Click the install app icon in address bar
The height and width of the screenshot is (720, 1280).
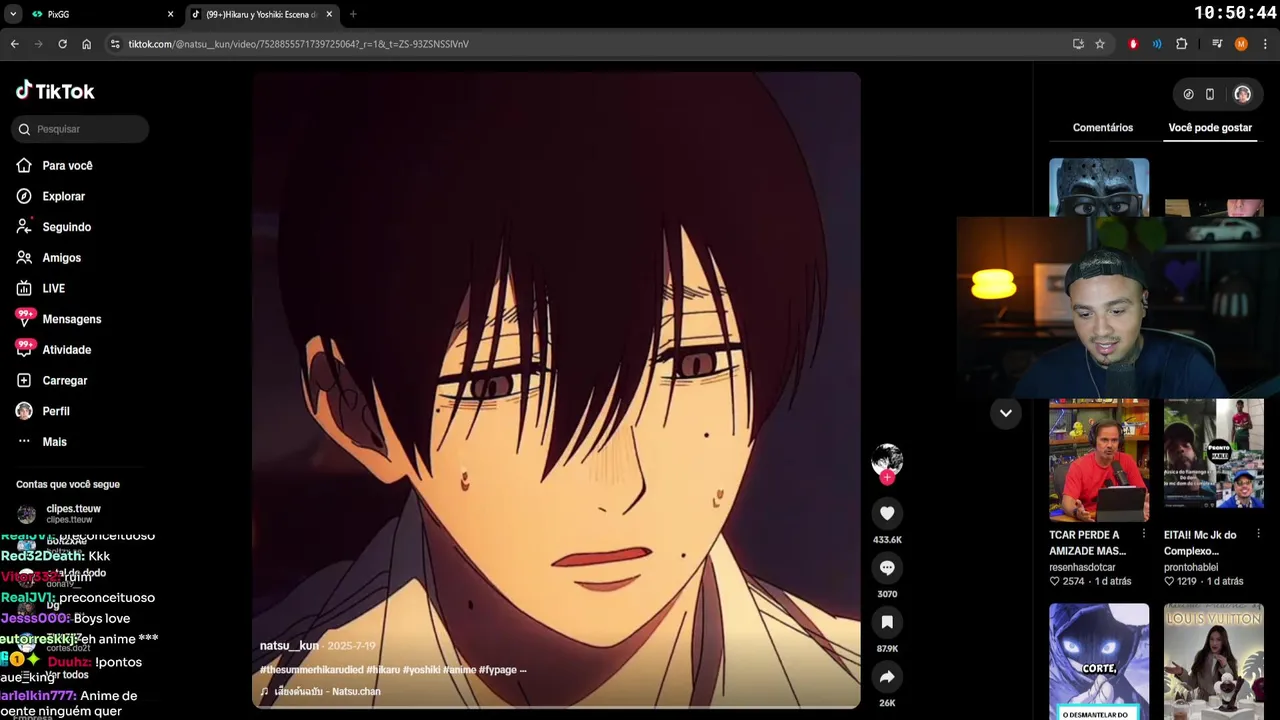[1078, 44]
